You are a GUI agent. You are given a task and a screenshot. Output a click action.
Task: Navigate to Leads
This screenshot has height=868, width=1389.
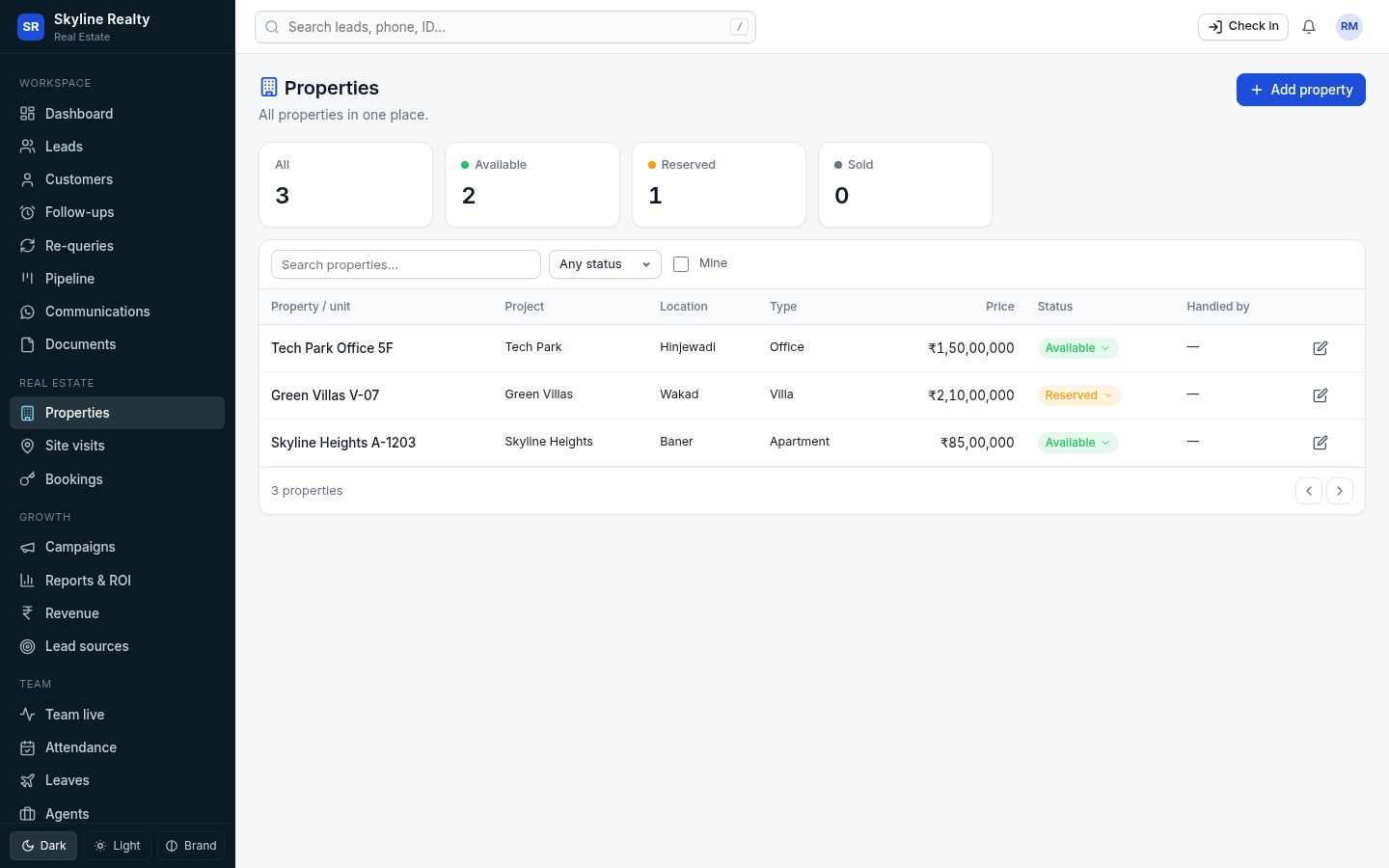click(x=117, y=147)
